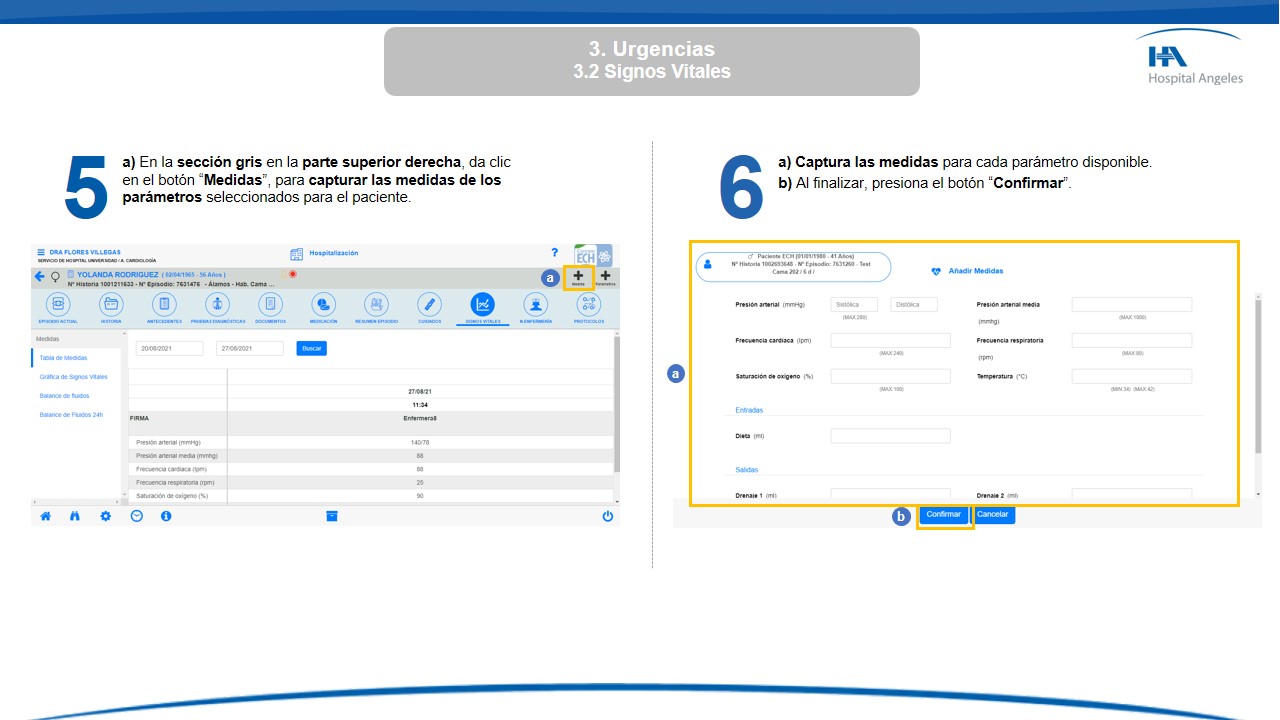
Task: Open the hamburger menu next to doctor name
Action: coord(41,252)
